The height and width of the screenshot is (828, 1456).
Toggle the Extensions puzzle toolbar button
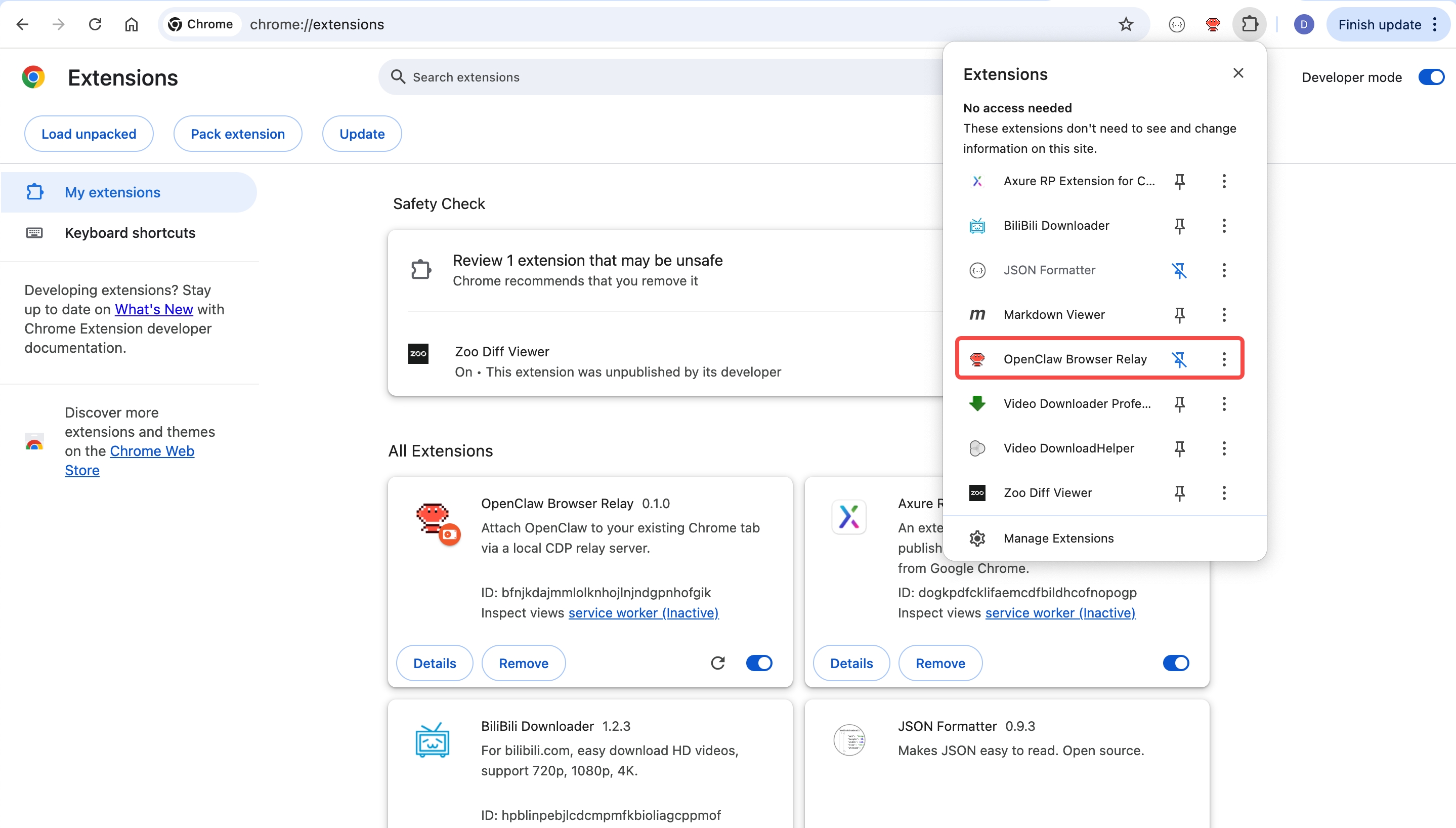1250,24
